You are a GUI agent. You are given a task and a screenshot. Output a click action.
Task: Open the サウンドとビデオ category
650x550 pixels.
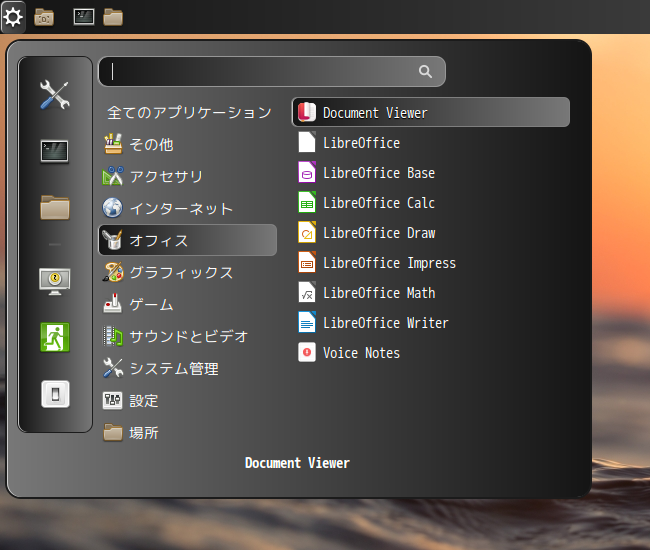point(187,336)
